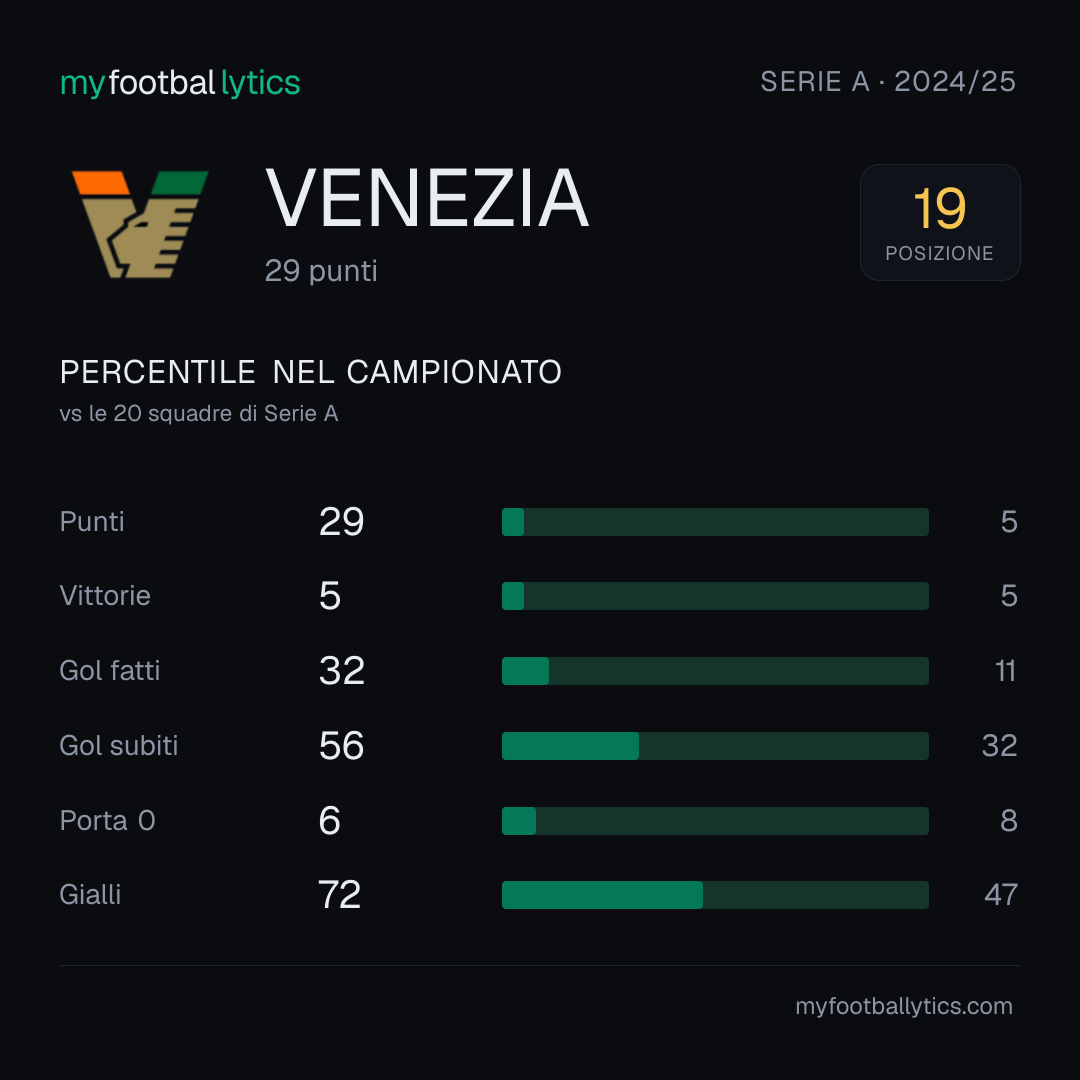1080x1080 pixels.
Task: Select the 19 Posizione badge
Action: click(940, 222)
